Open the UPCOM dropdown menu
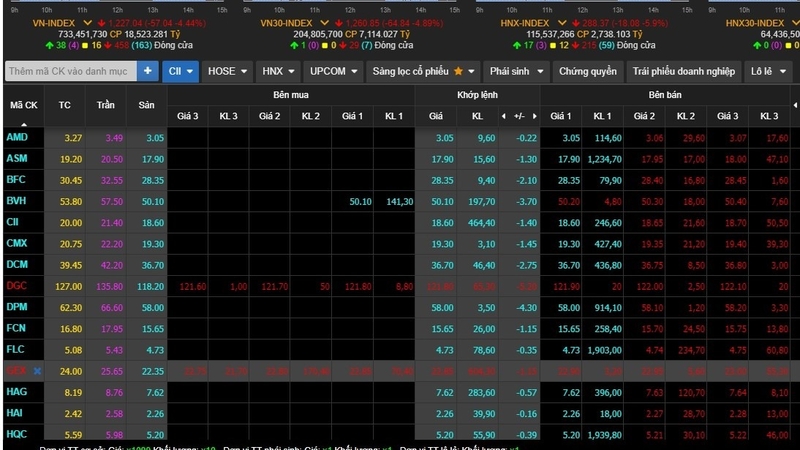The width and height of the screenshot is (800, 450). 334,71
